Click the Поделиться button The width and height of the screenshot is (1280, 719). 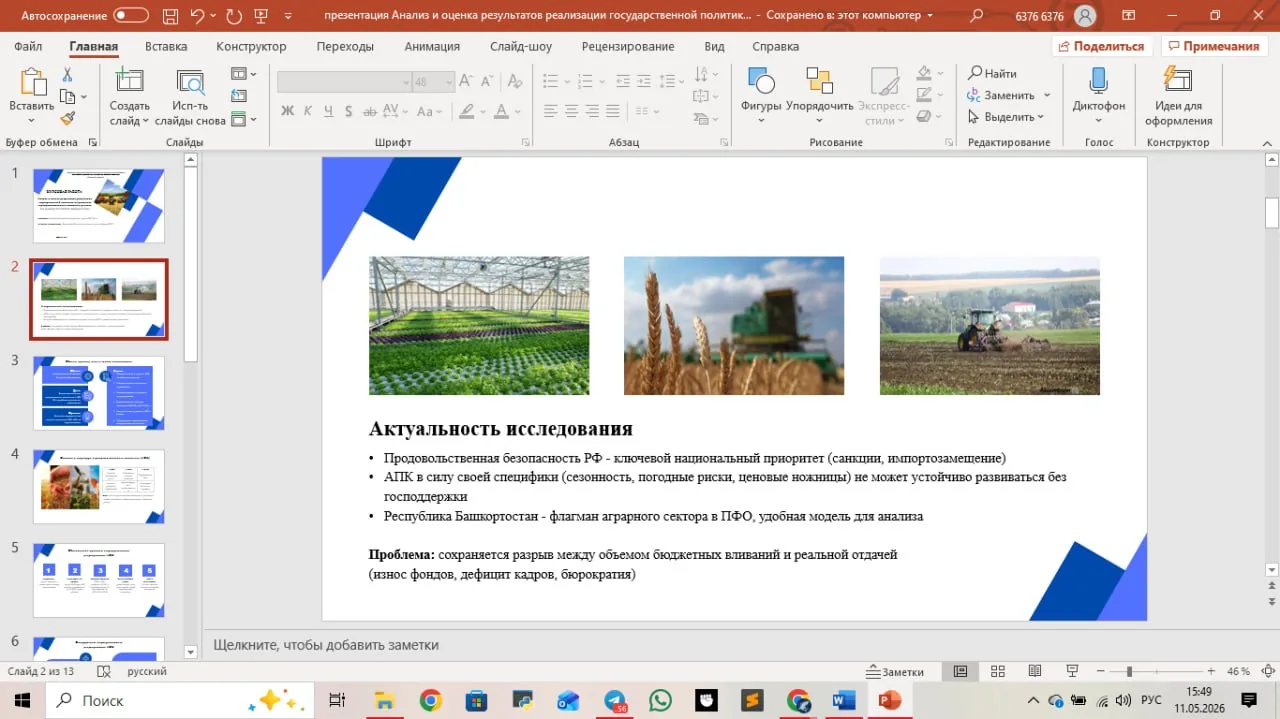(1101, 47)
